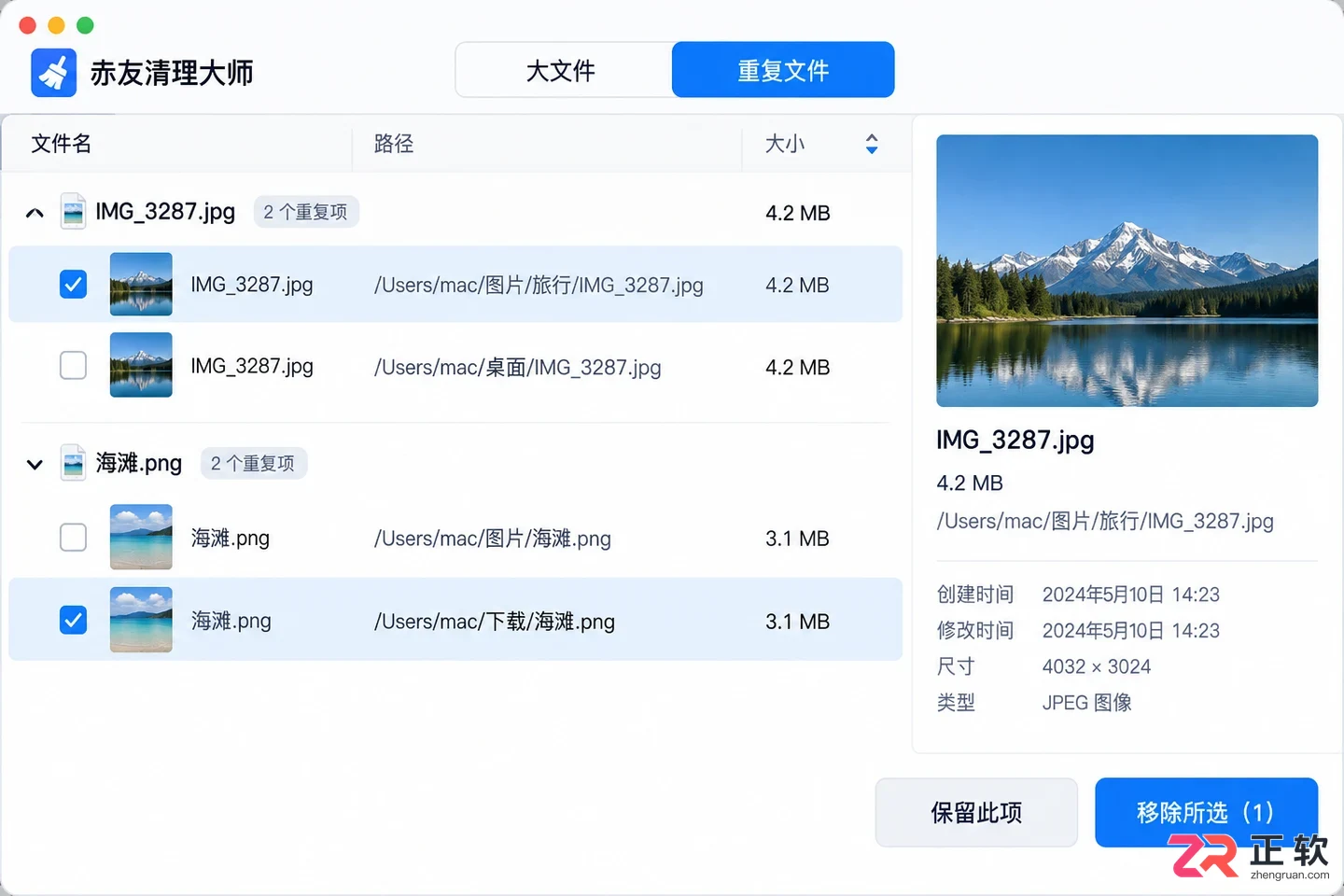Sort by the 路径 column header
The width and height of the screenshot is (1344, 896).
pos(394,144)
